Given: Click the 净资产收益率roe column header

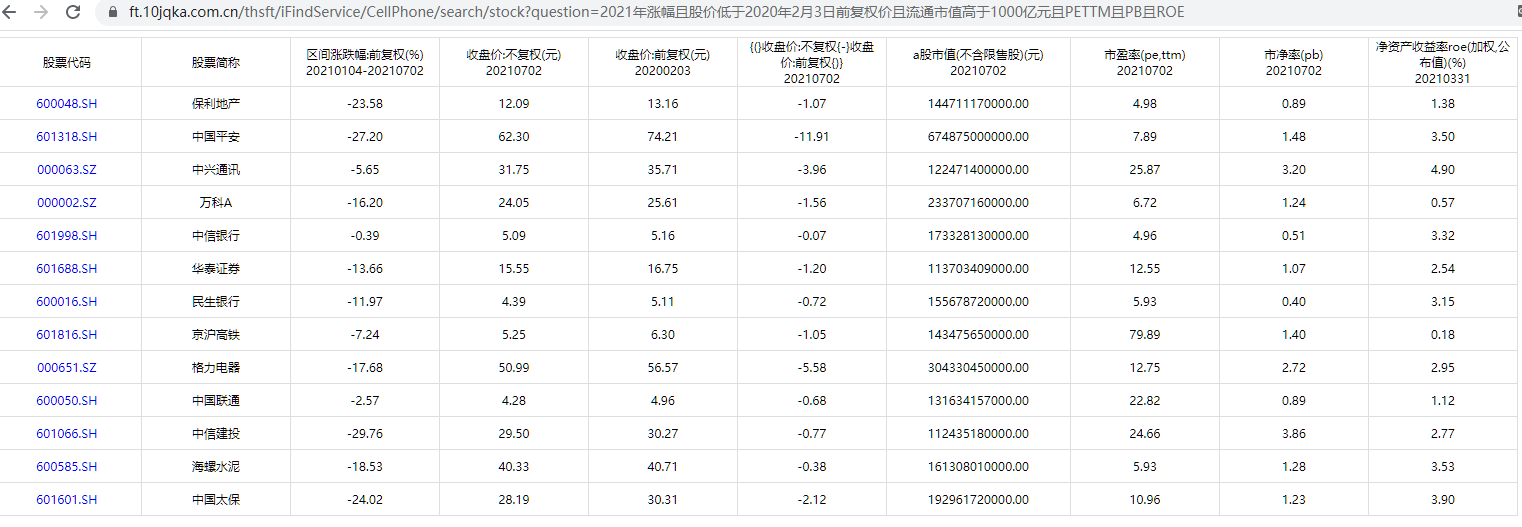Looking at the screenshot, I should tap(1443, 63).
